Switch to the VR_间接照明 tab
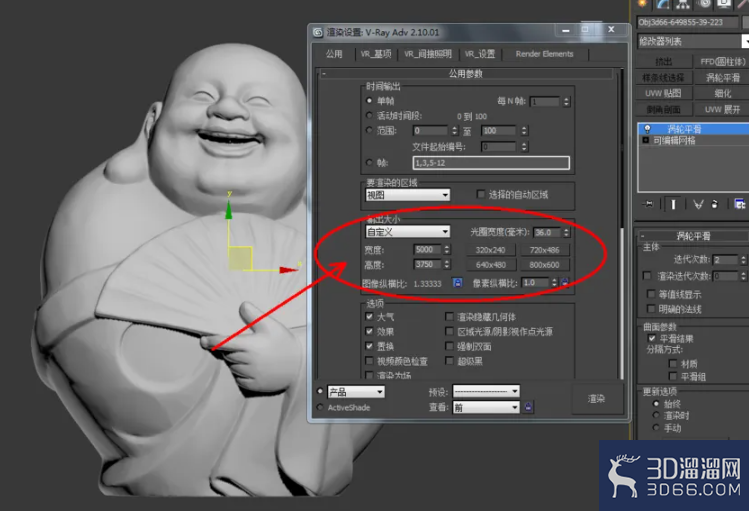 (x=428, y=54)
